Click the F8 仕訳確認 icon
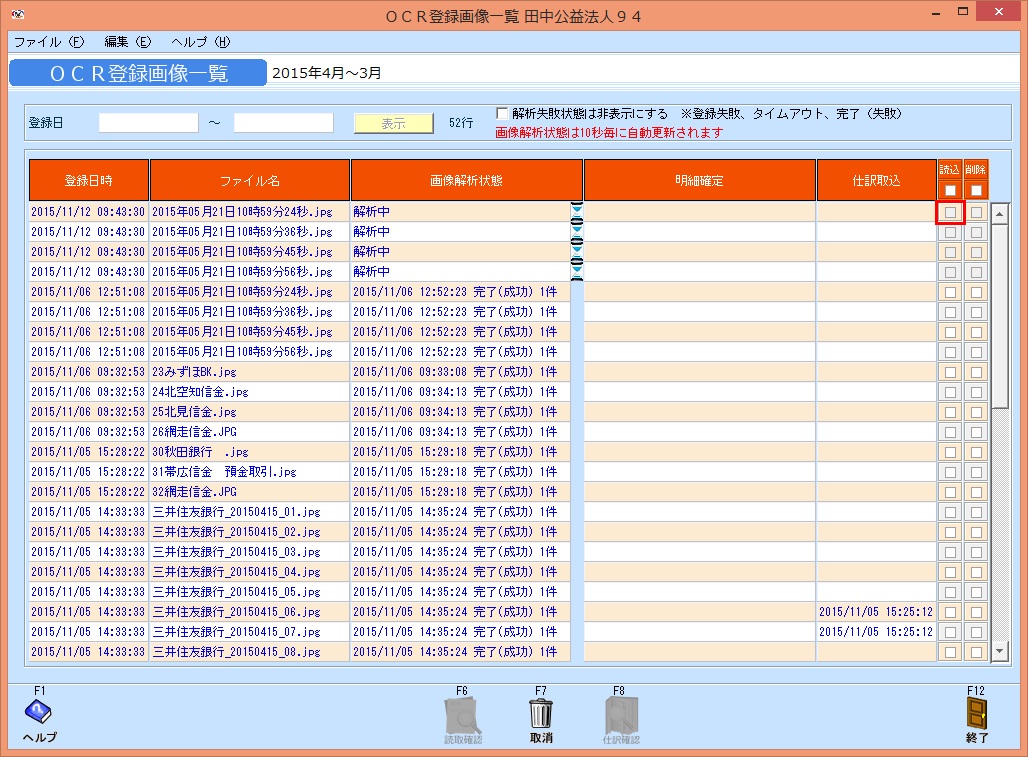This screenshot has width=1028, height=757. click(621, 713)
